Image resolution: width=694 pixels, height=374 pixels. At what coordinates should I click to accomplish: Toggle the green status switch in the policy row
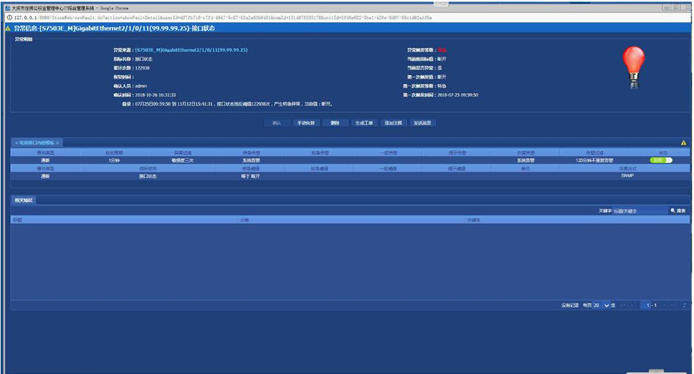[x=661, y=160]
